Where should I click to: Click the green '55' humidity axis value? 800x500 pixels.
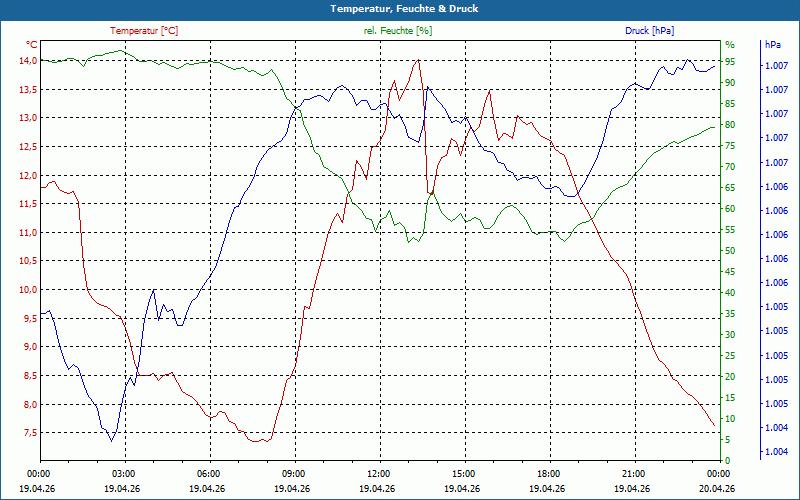730,230
